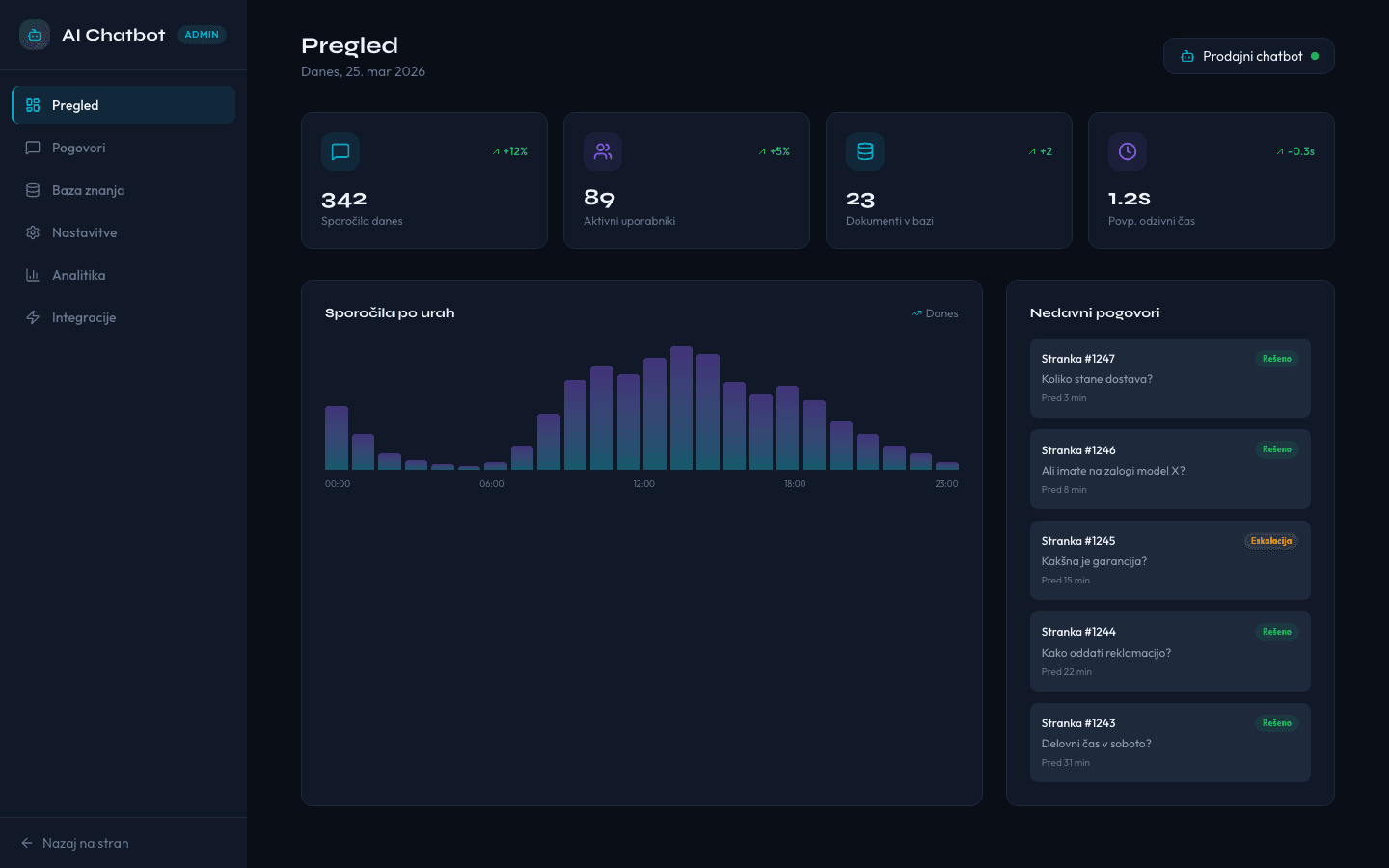Click the 12:00 label on chart axis
Viewport: 1389px width, 868px height.
[x=643, y=484]
